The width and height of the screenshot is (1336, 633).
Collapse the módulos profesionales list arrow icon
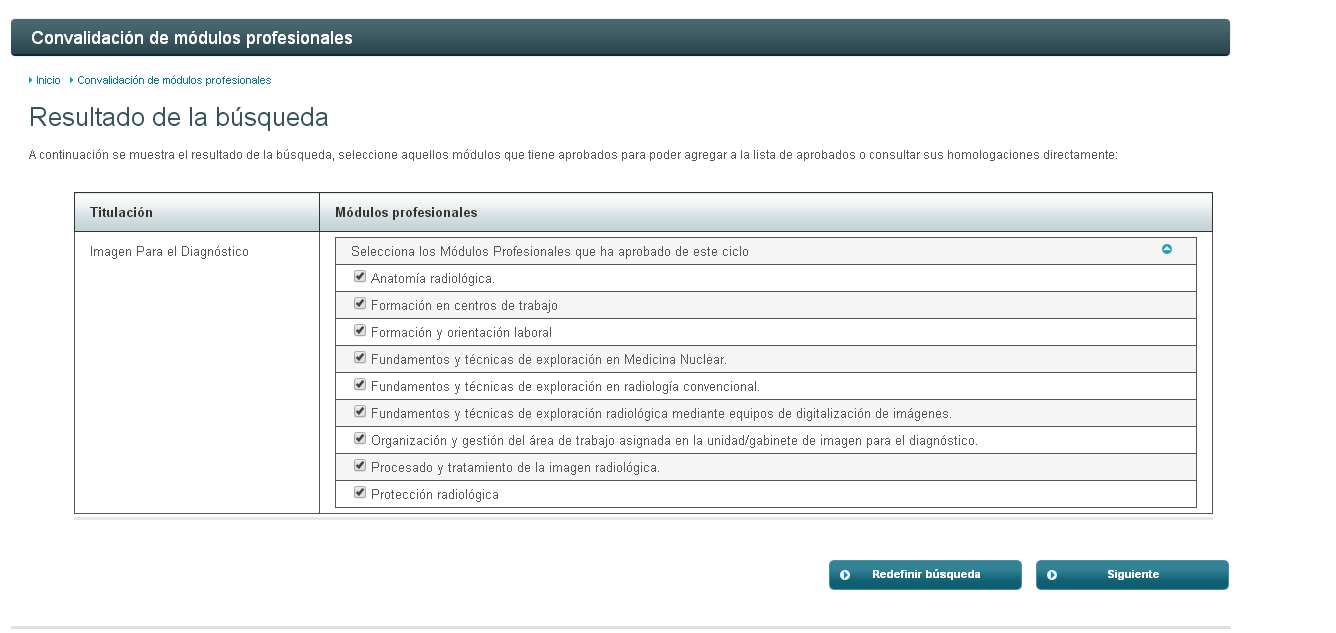click(1166, 250)
